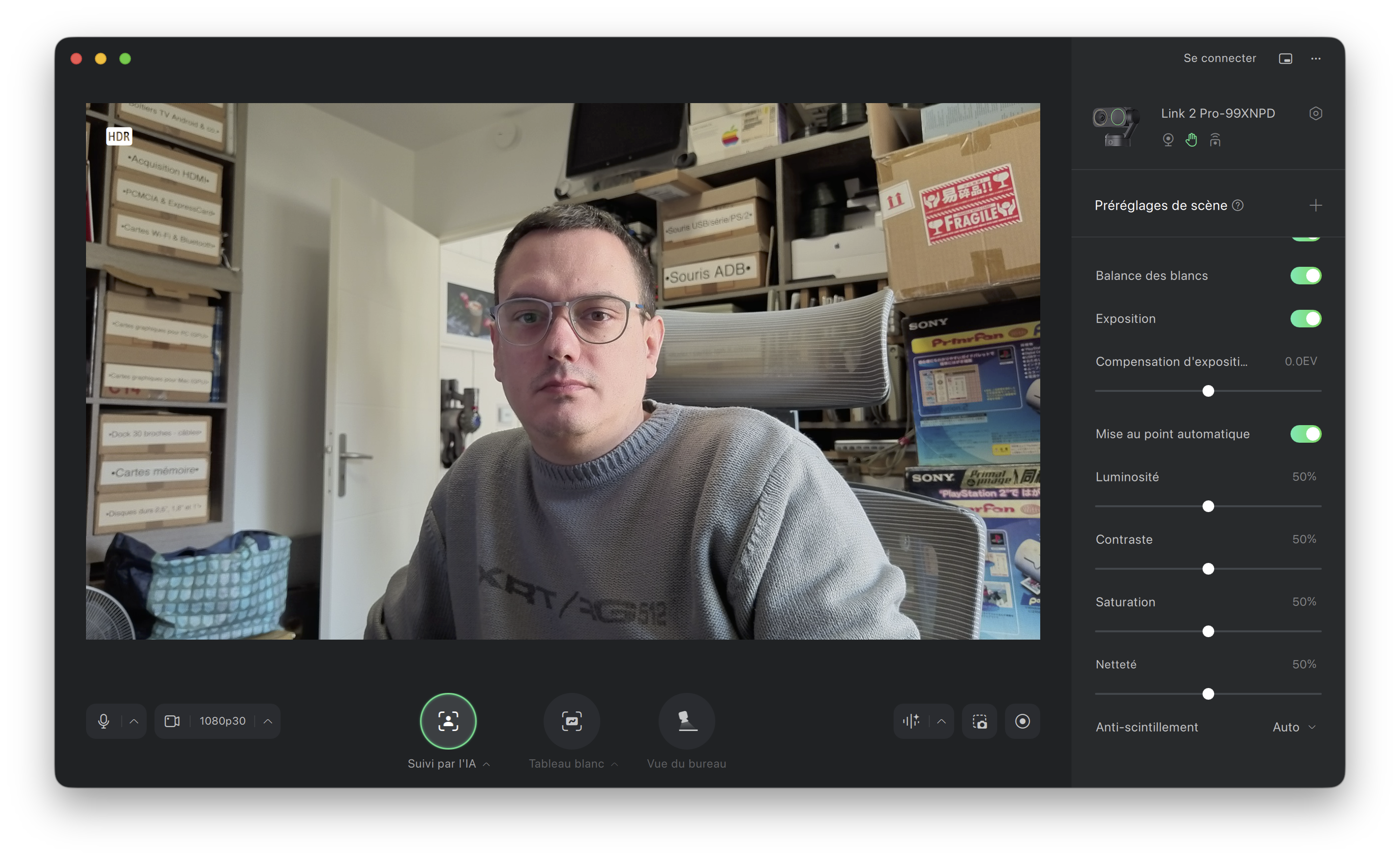Toggle Mise au point automatique off
1400x860 pixels.
[1305, 434]
